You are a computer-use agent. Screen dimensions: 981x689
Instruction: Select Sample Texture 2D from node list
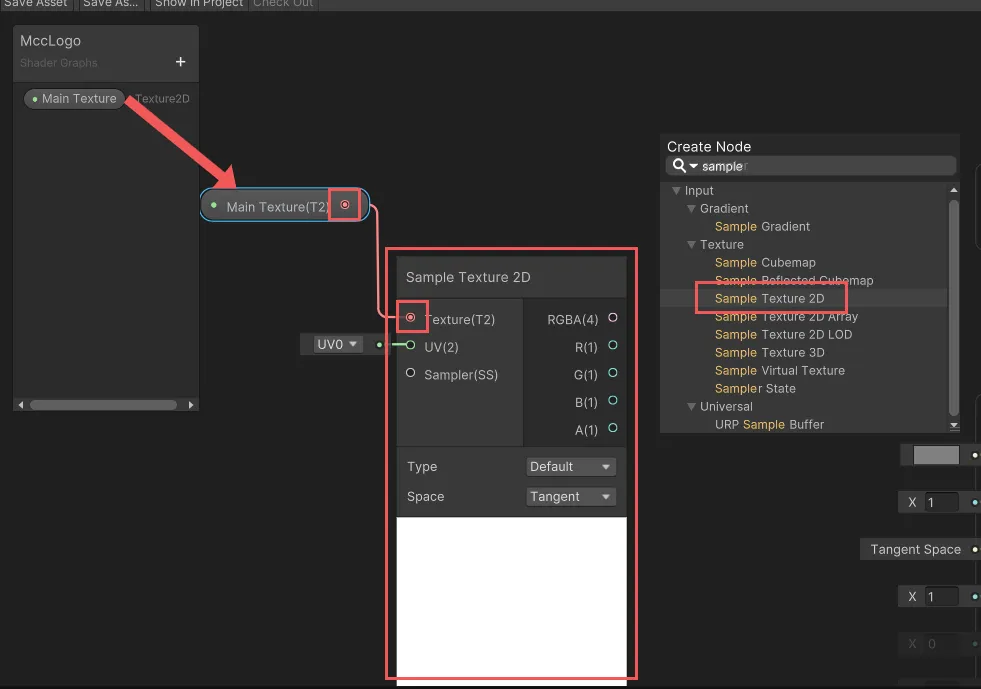coord(769,299)
